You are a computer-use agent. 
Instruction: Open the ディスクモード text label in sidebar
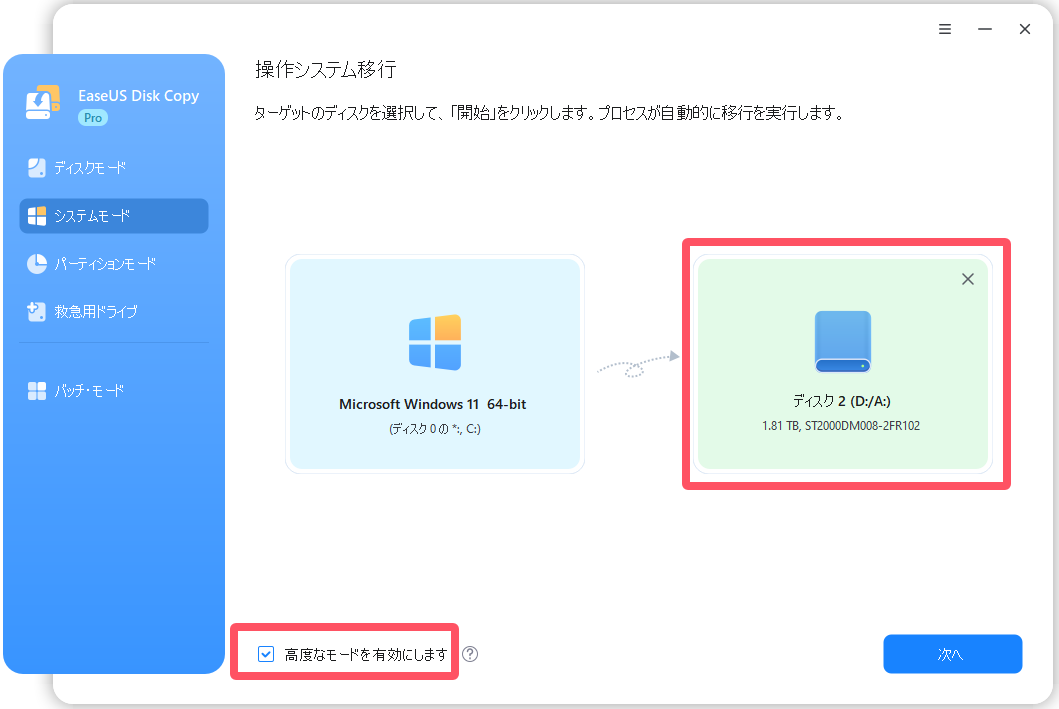(x=90, y=167)
